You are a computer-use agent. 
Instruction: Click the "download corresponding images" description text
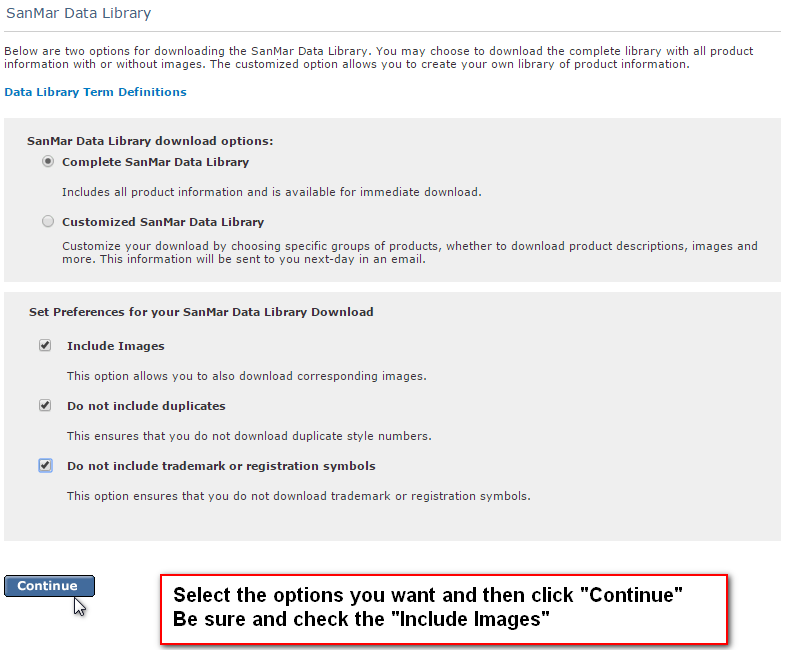click(x=246, y=376)
